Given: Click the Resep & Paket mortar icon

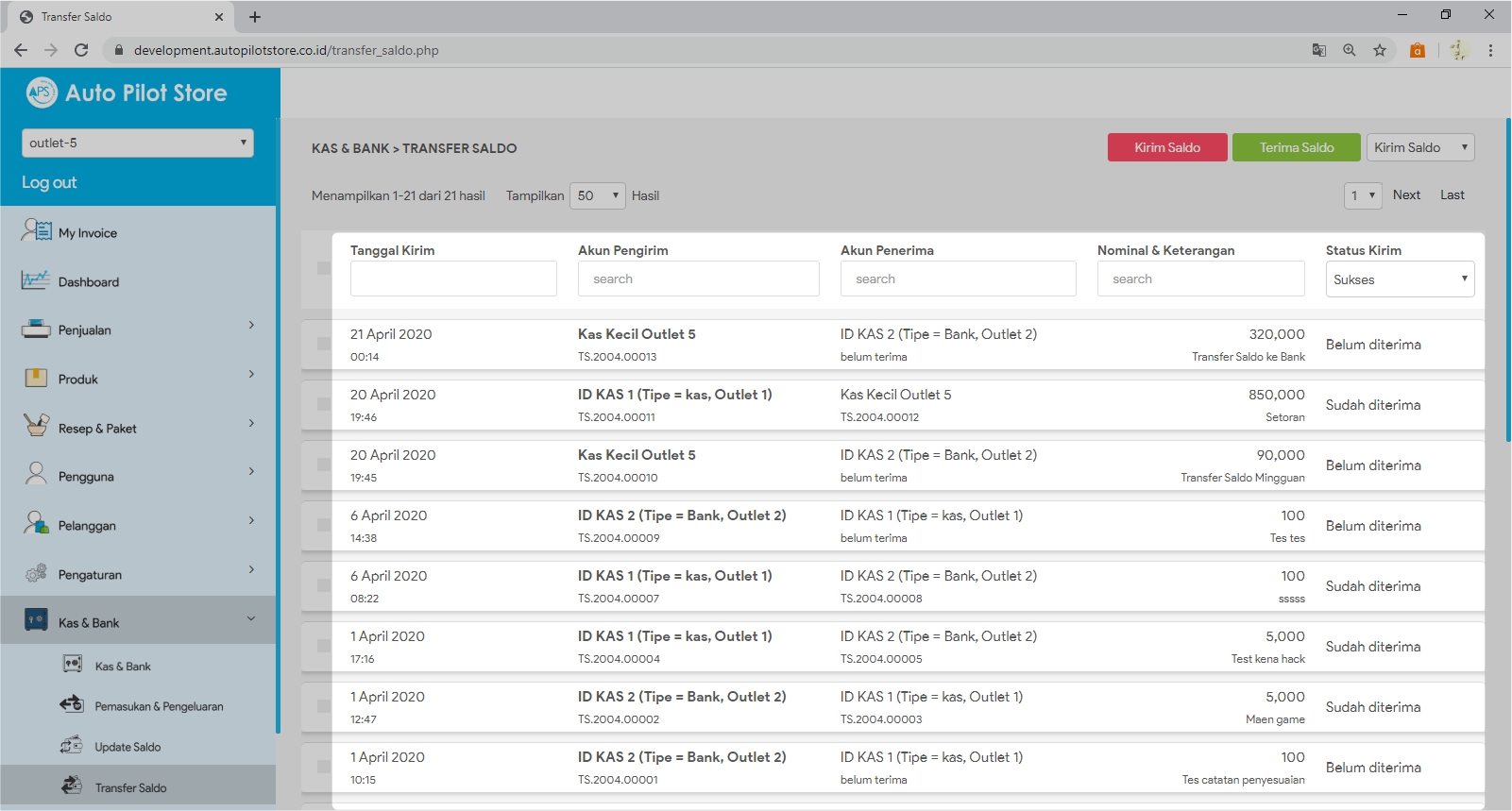Looking at the screenshot, I should point(36,426).
